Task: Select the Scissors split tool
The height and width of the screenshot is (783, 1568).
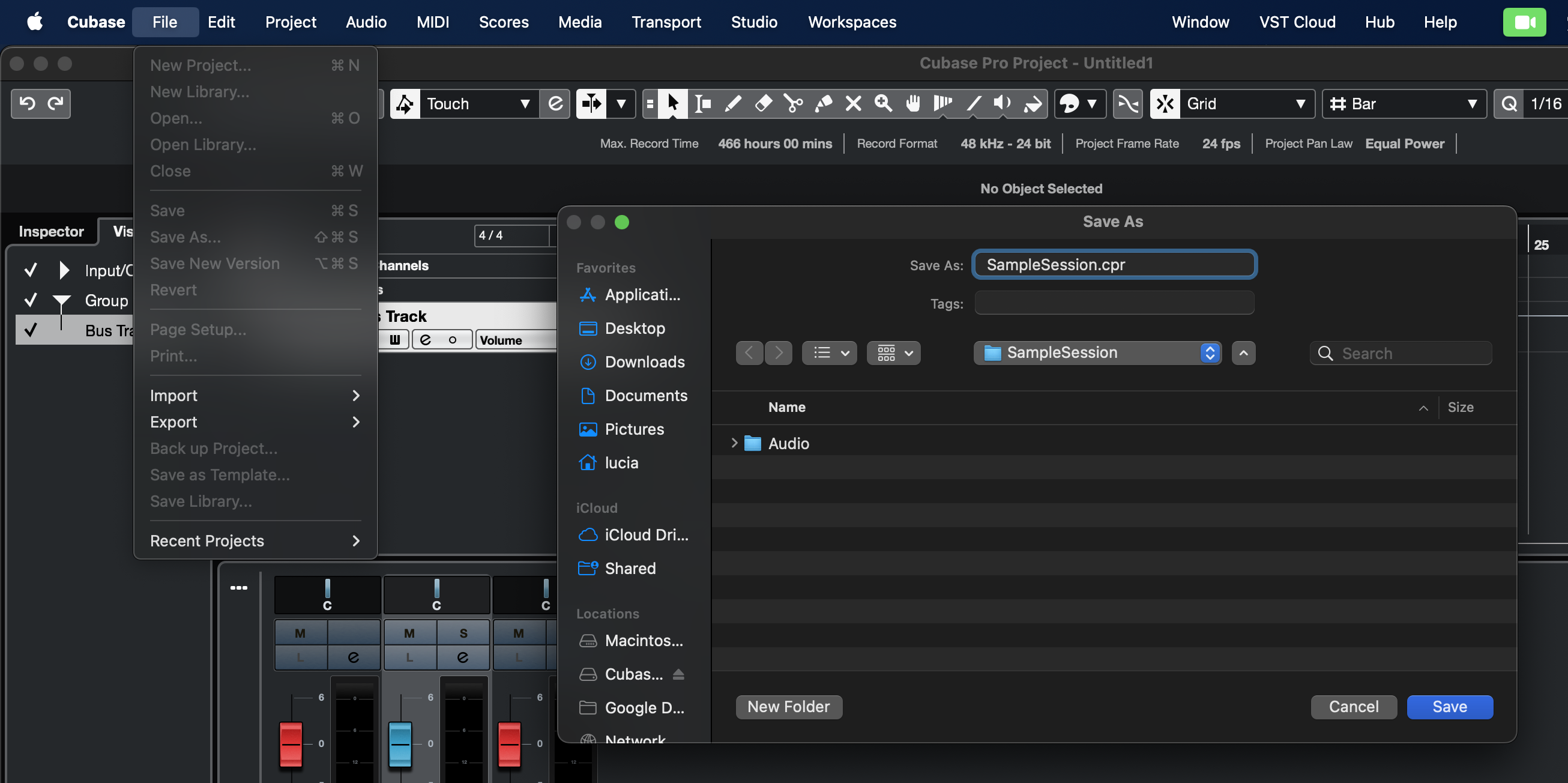Action: pyautogui.click(x=793, y=103)
